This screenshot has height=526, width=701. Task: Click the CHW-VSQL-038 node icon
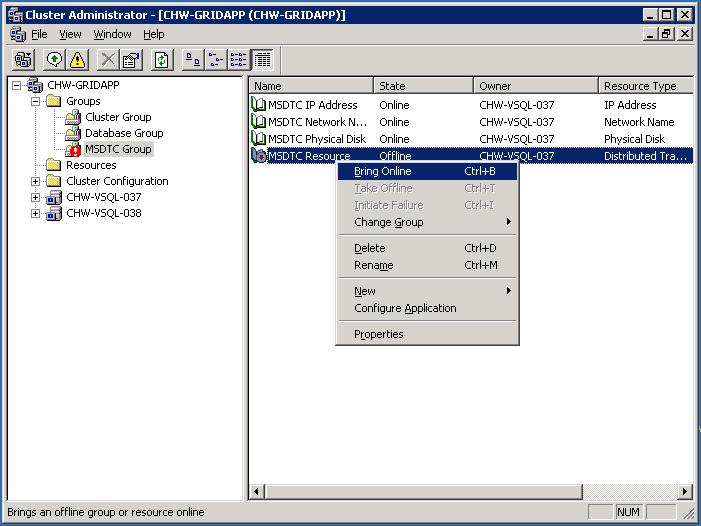54,213
